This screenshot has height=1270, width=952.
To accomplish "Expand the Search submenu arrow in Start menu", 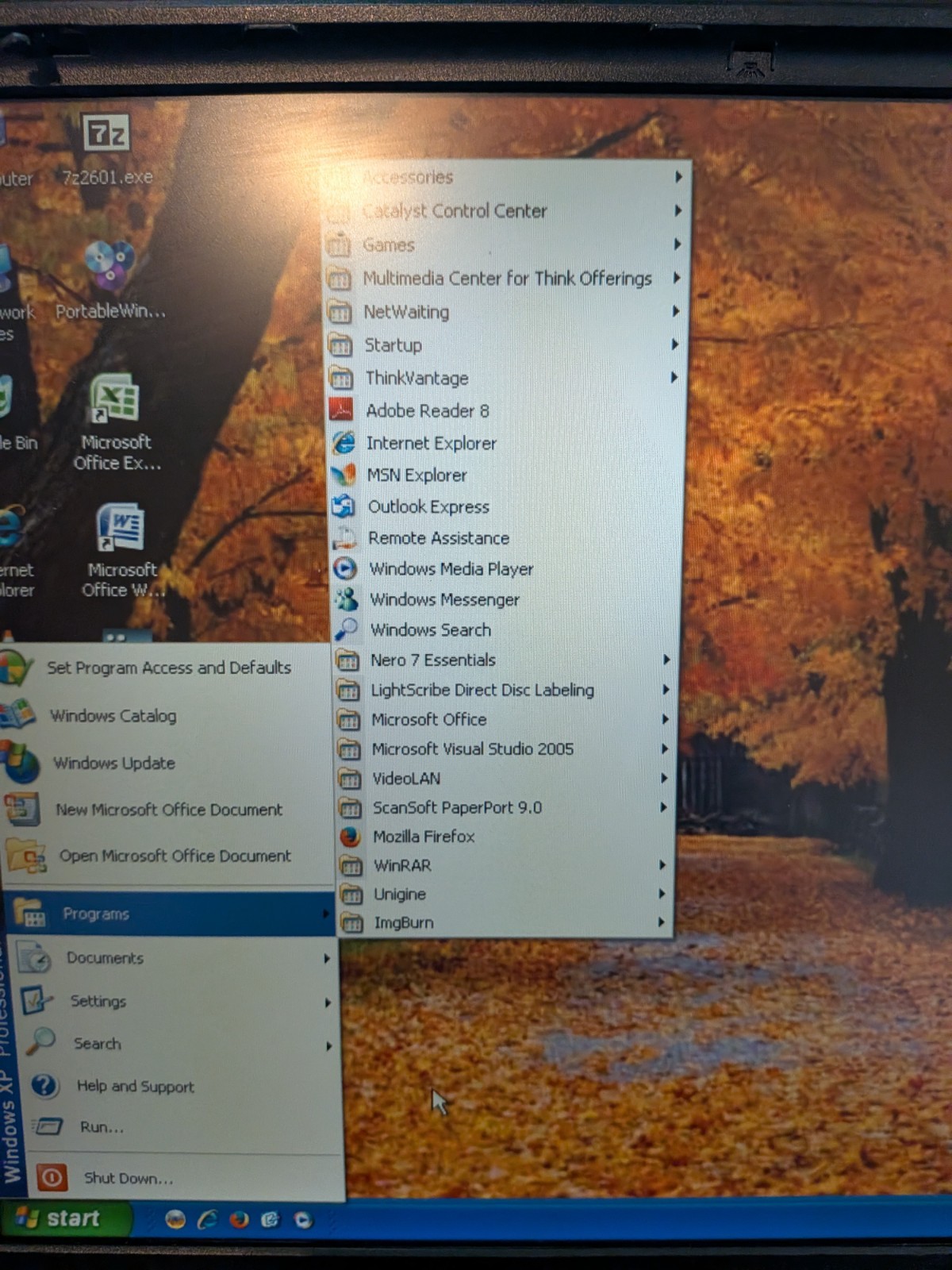I will click(x=329, y=1046).
